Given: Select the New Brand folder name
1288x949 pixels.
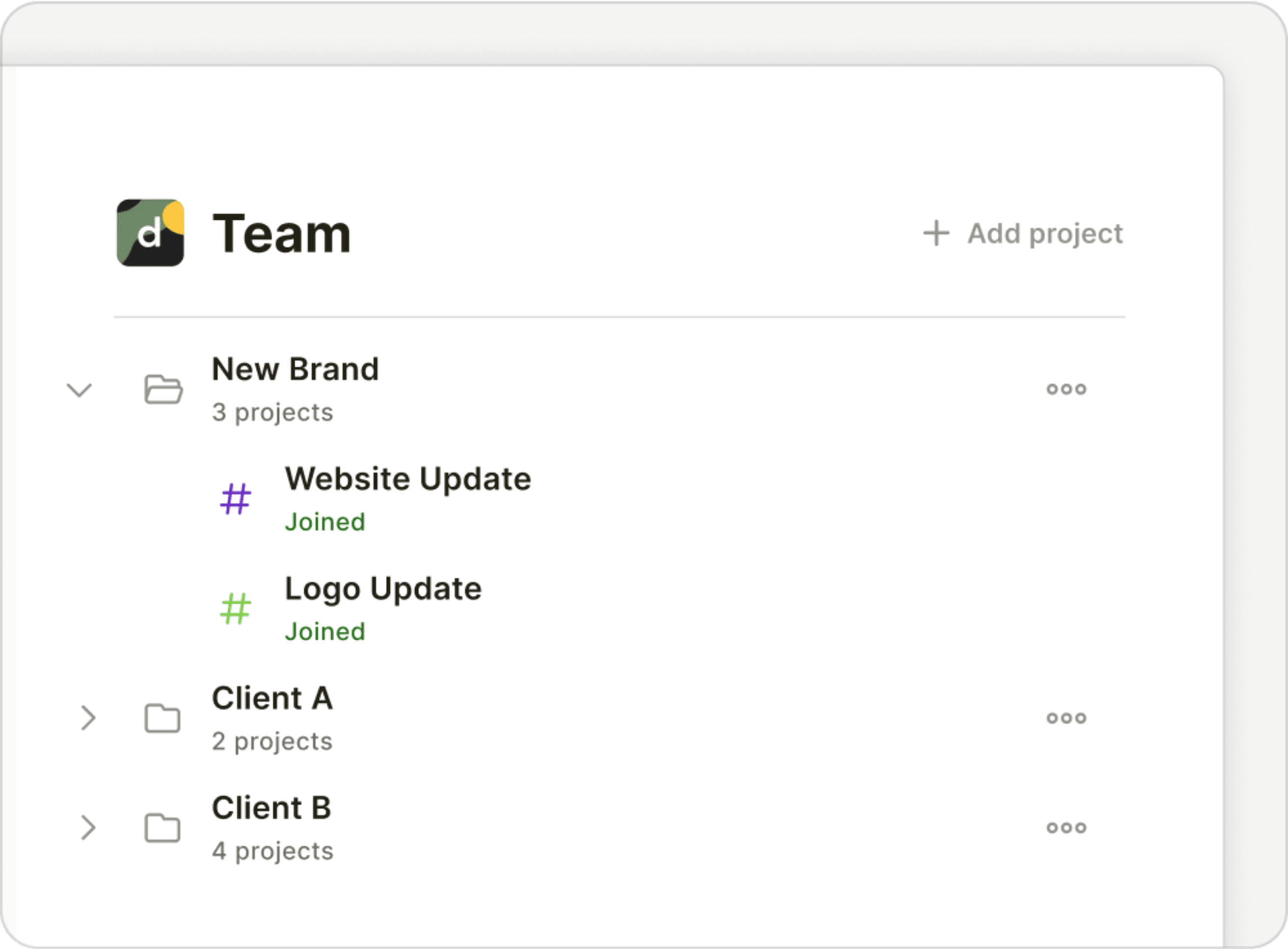Looking at the screenshot, I should tap(295, 369).
